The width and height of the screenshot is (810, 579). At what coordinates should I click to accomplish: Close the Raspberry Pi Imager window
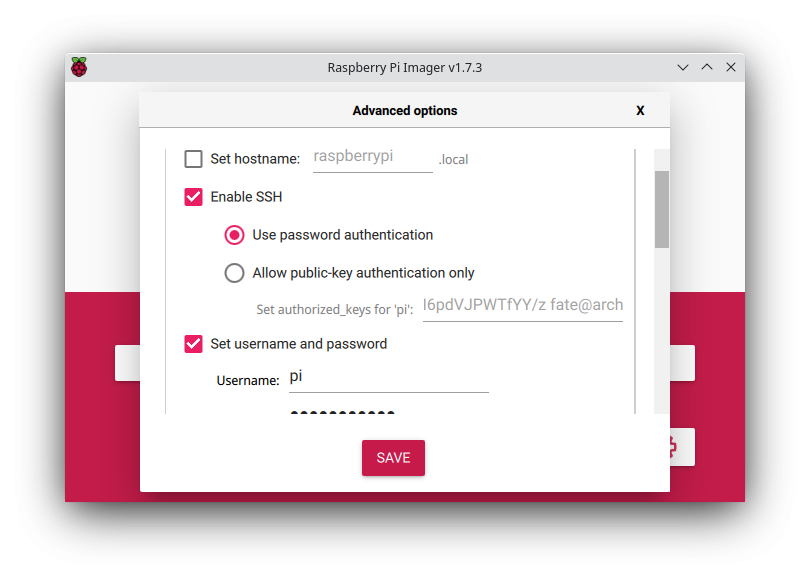point(730,67)
